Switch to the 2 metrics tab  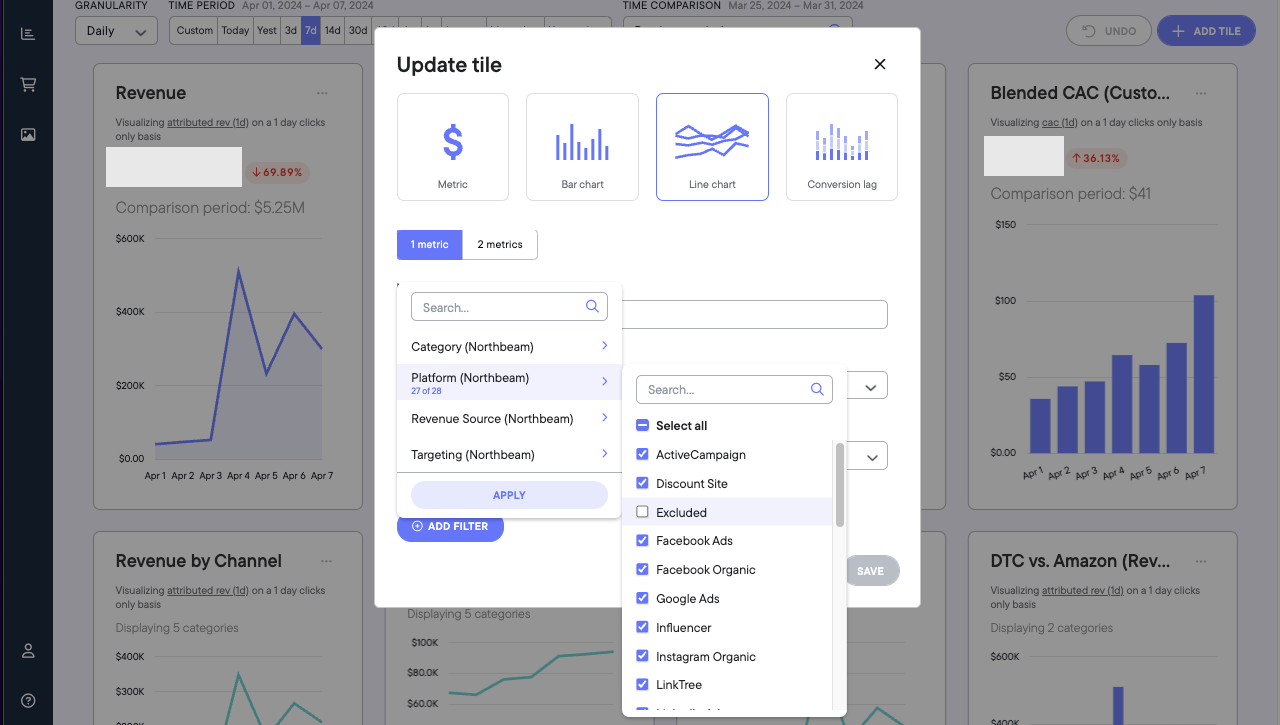coord(500,244)
